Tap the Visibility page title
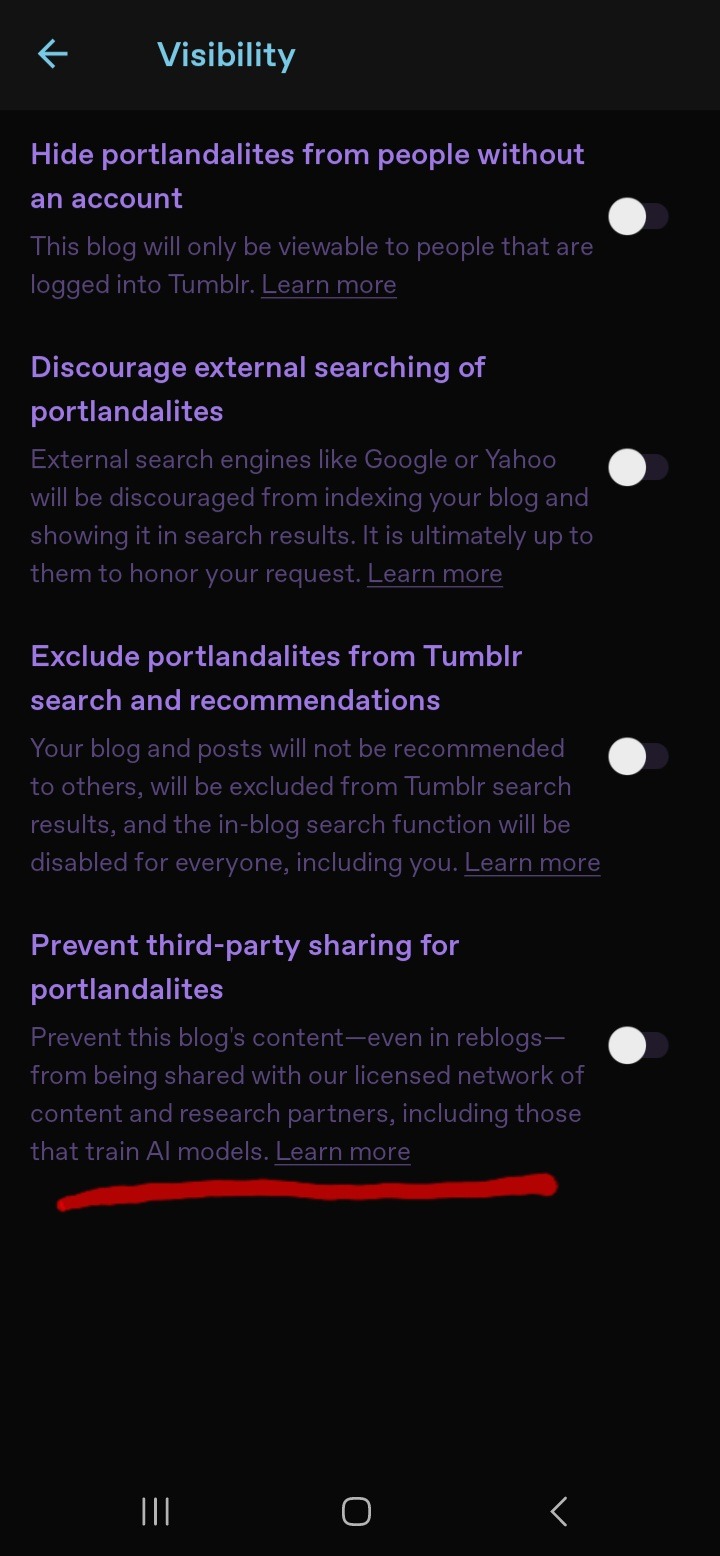 click(226, 55)
